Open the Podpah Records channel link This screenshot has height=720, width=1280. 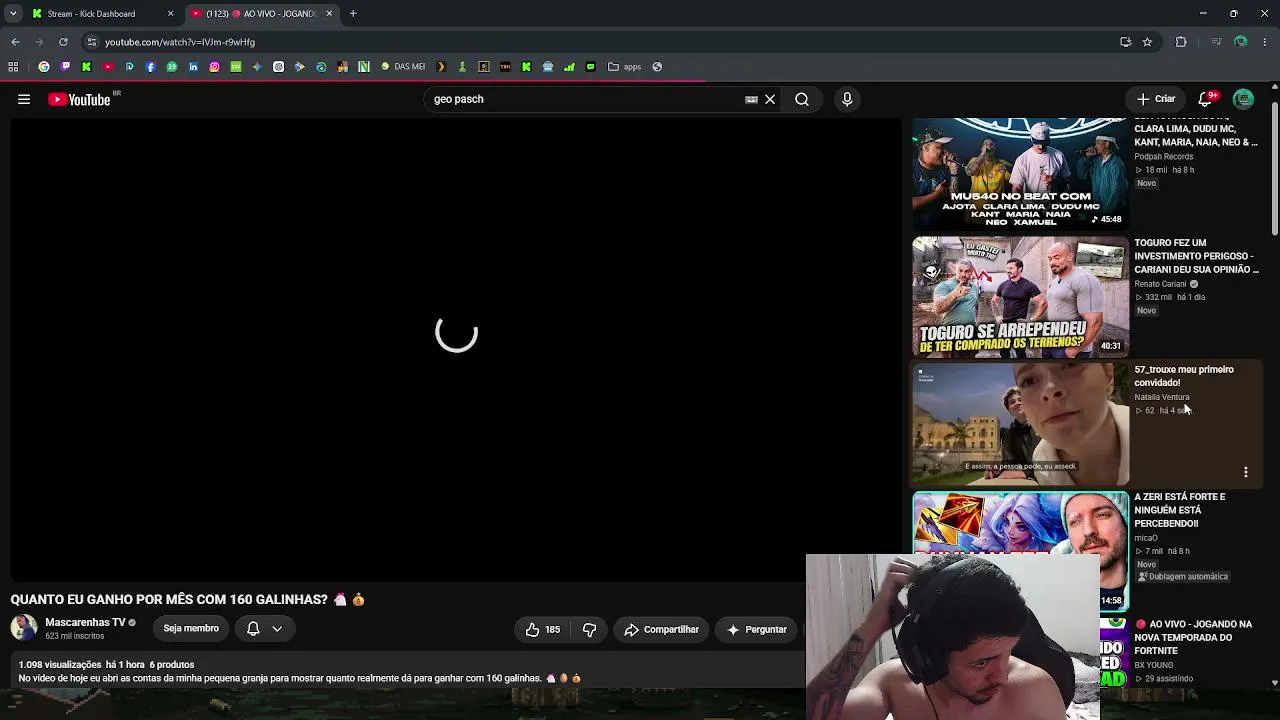pyautogui.click(x=1164, y=157)
